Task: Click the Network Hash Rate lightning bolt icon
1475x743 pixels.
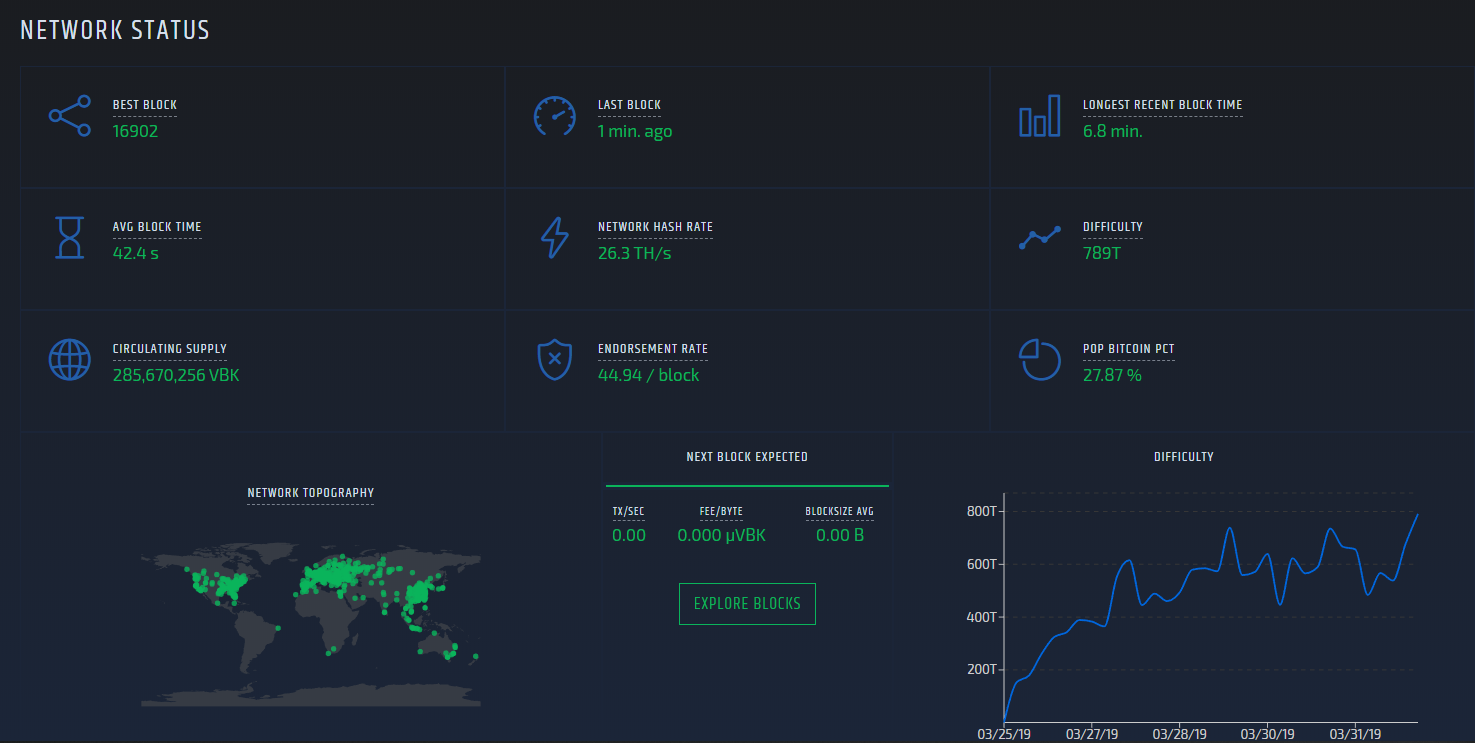Action: (x=554, y=238)
